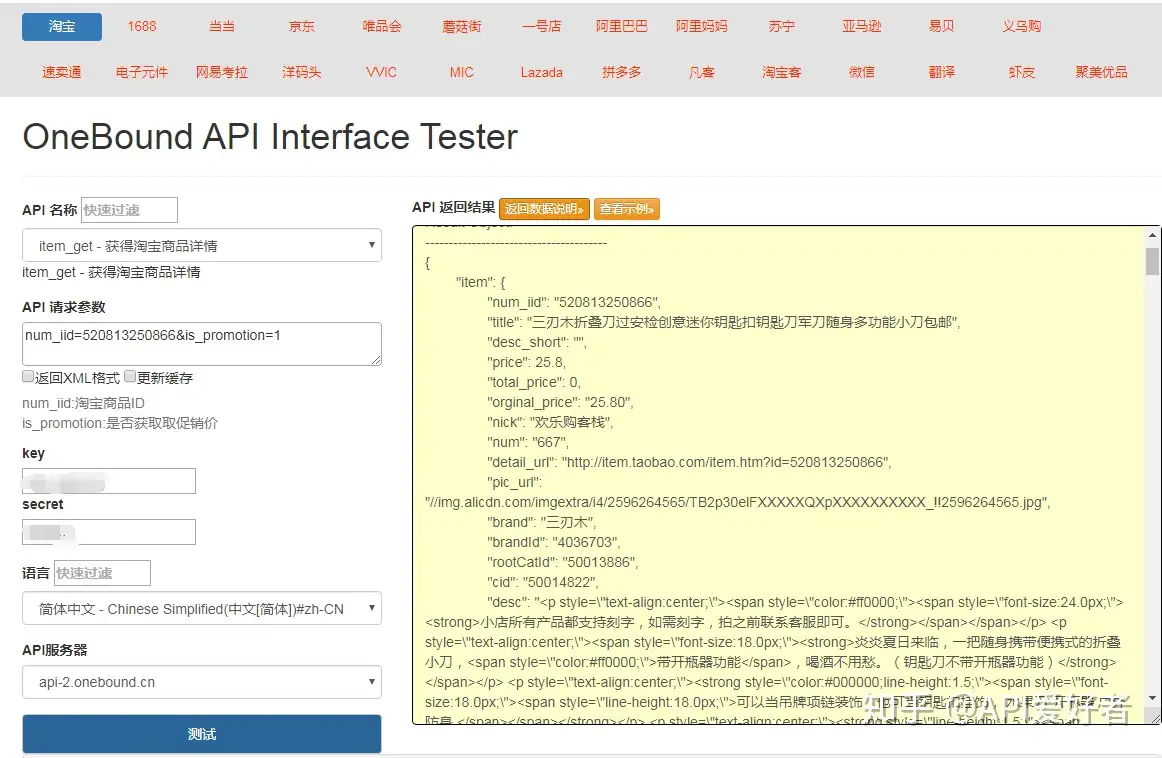
Task: Click the "price": 25.8 result line
Action: (x=526, y=362)
